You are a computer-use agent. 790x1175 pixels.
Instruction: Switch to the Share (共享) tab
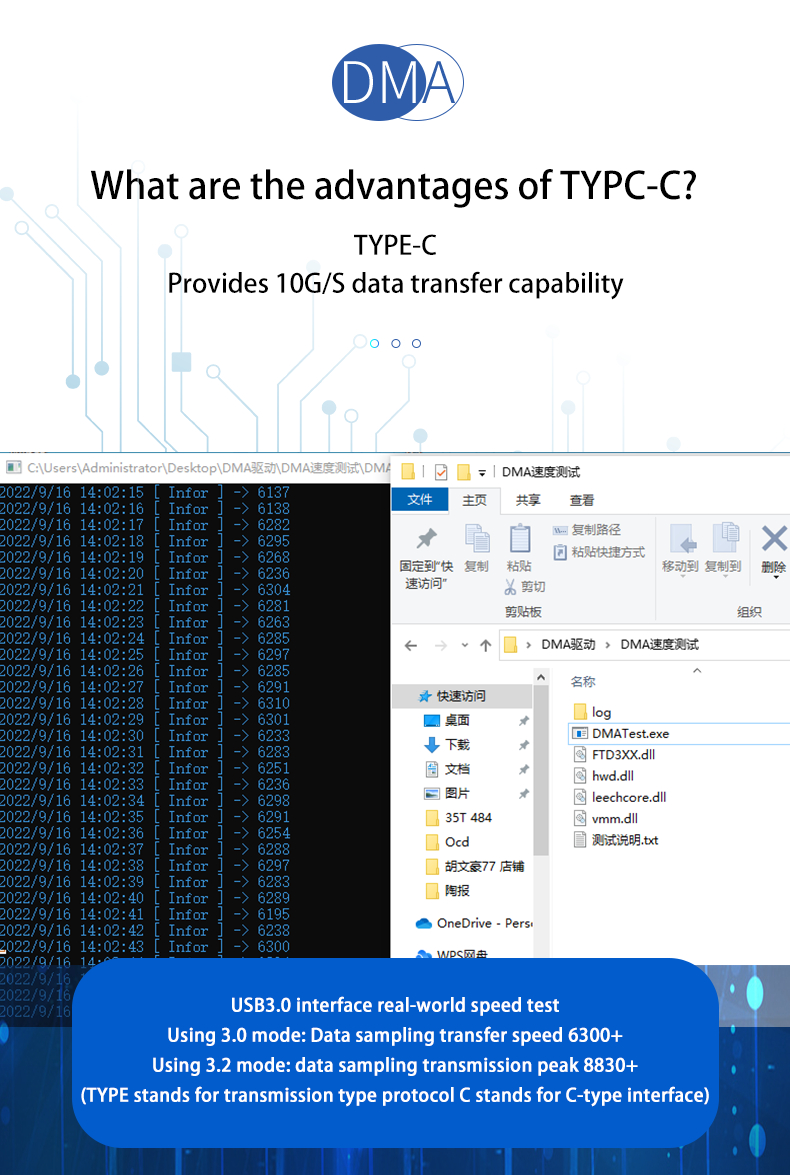click(528, 500)
